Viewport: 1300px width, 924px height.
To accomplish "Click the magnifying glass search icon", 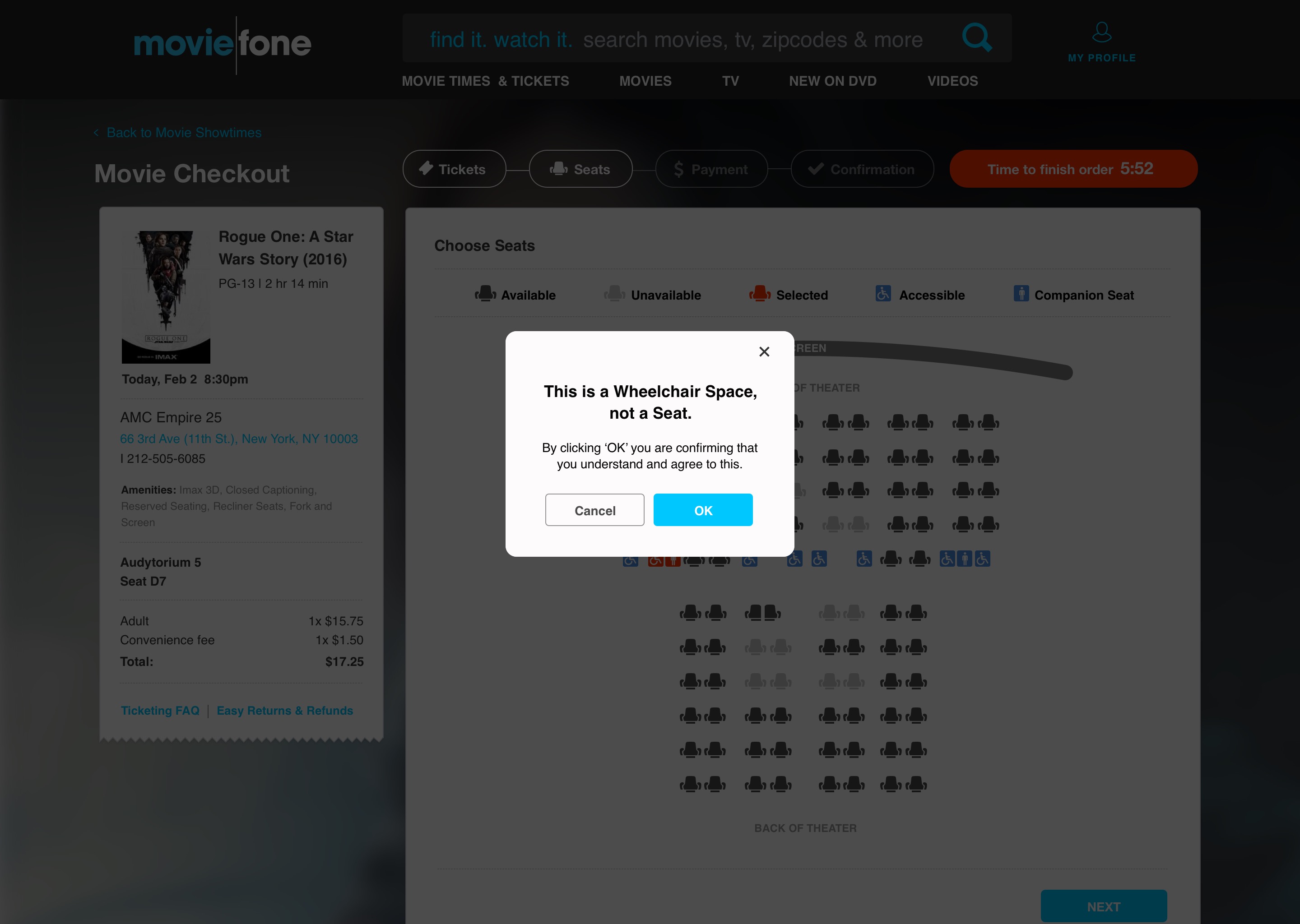I will (x=977, y=37).
